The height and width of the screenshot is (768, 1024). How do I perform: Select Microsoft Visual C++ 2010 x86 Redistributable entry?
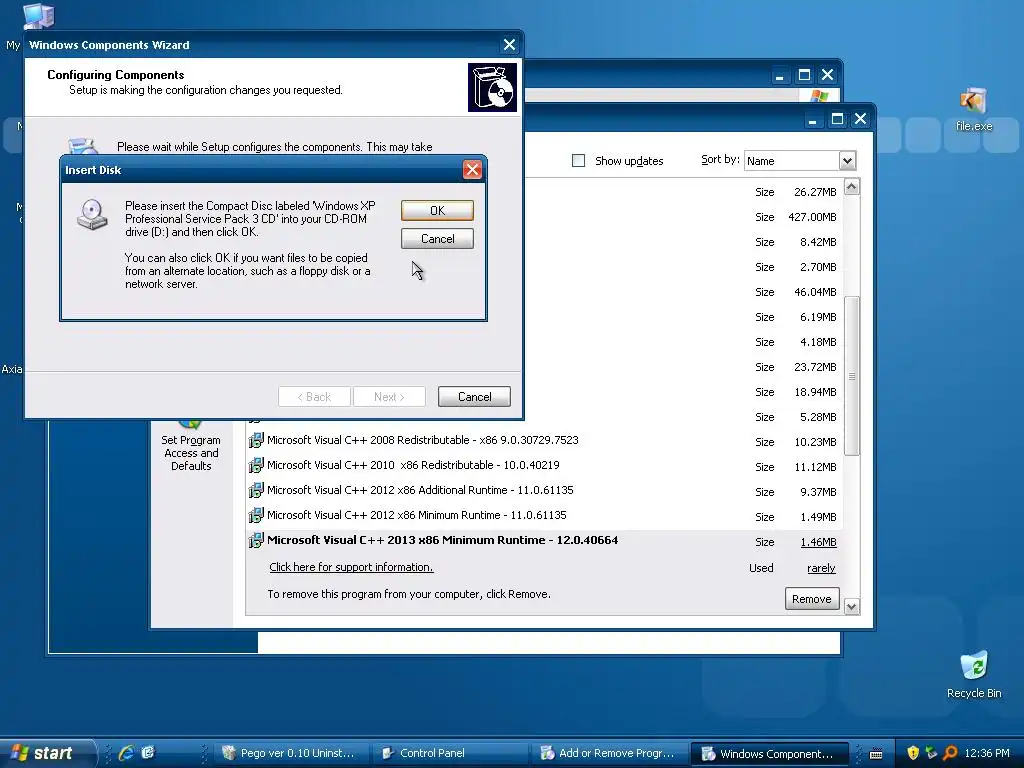click(x=413, y=465)
